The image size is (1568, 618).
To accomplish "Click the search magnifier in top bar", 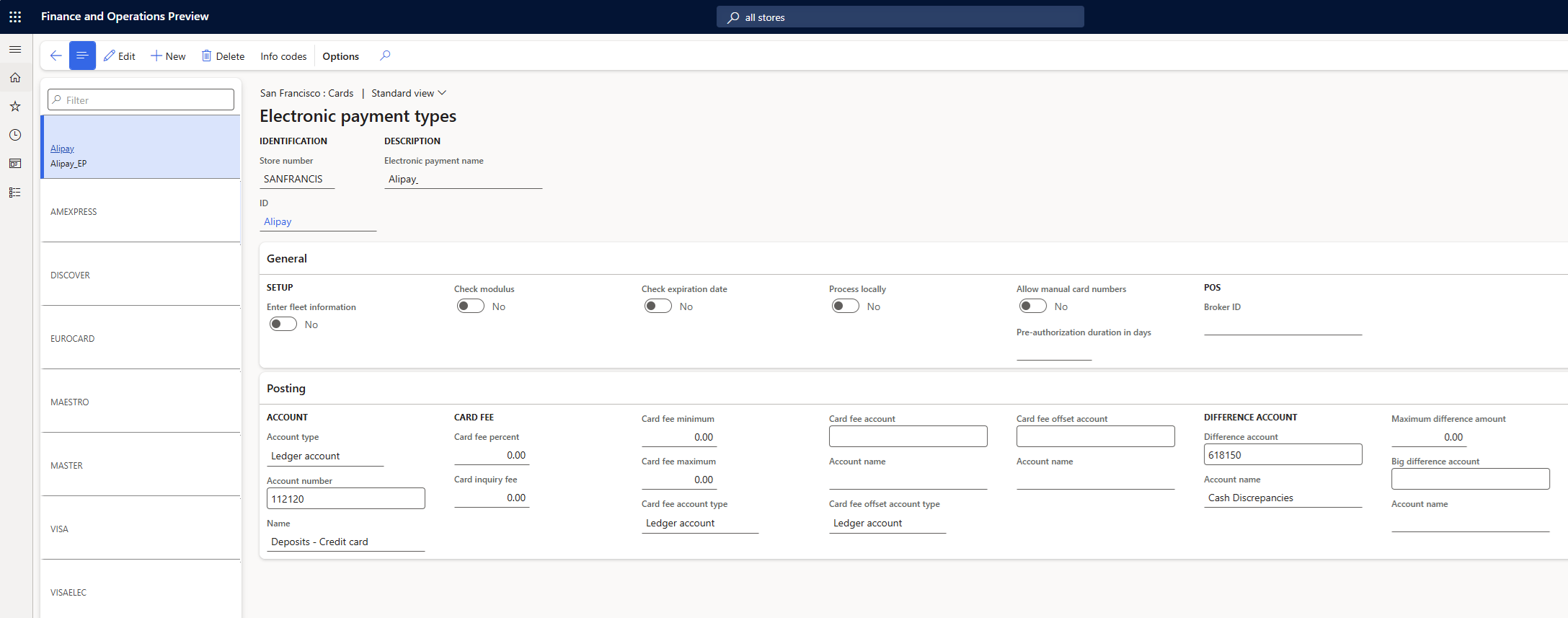I will pos(733,17).
